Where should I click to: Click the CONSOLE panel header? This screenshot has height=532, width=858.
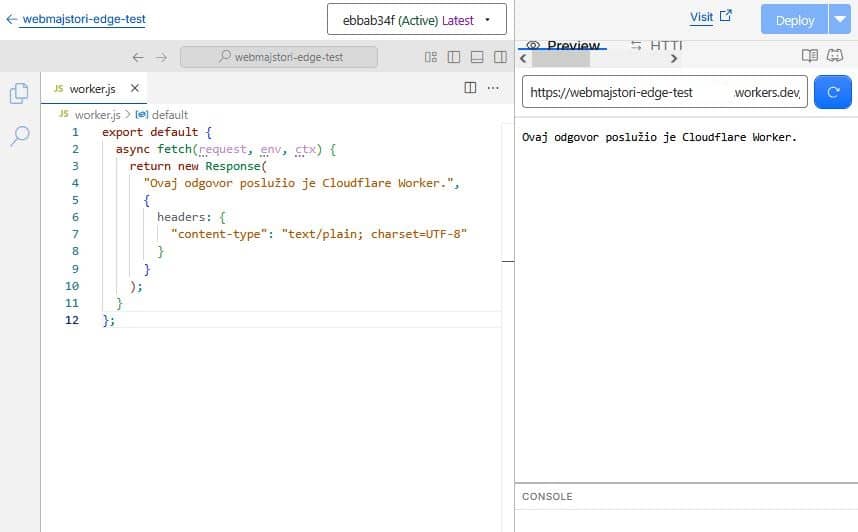pos(547,496)
